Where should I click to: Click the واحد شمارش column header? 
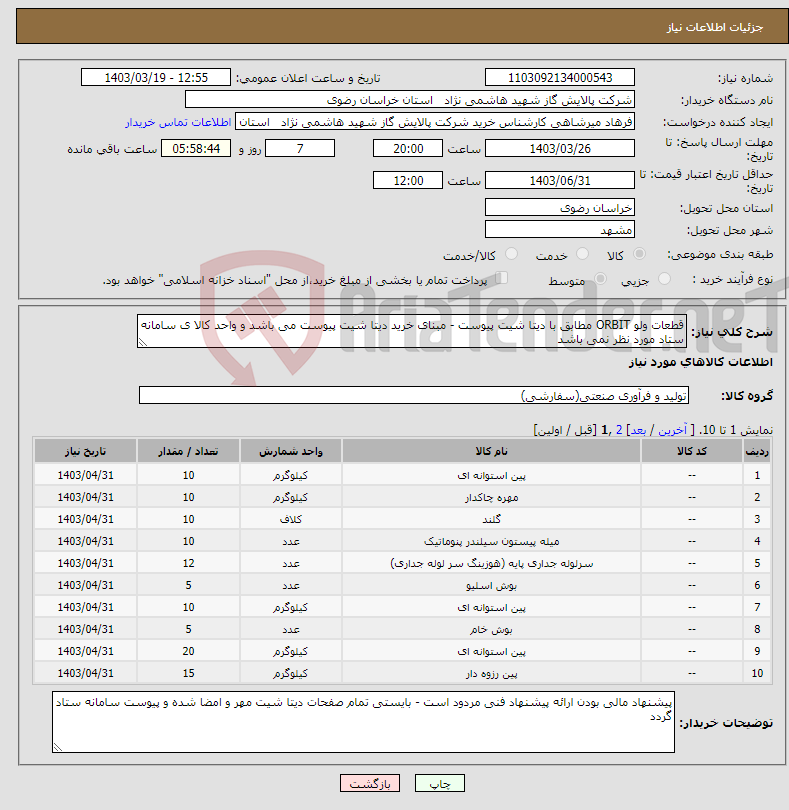[x=290, y=451]
